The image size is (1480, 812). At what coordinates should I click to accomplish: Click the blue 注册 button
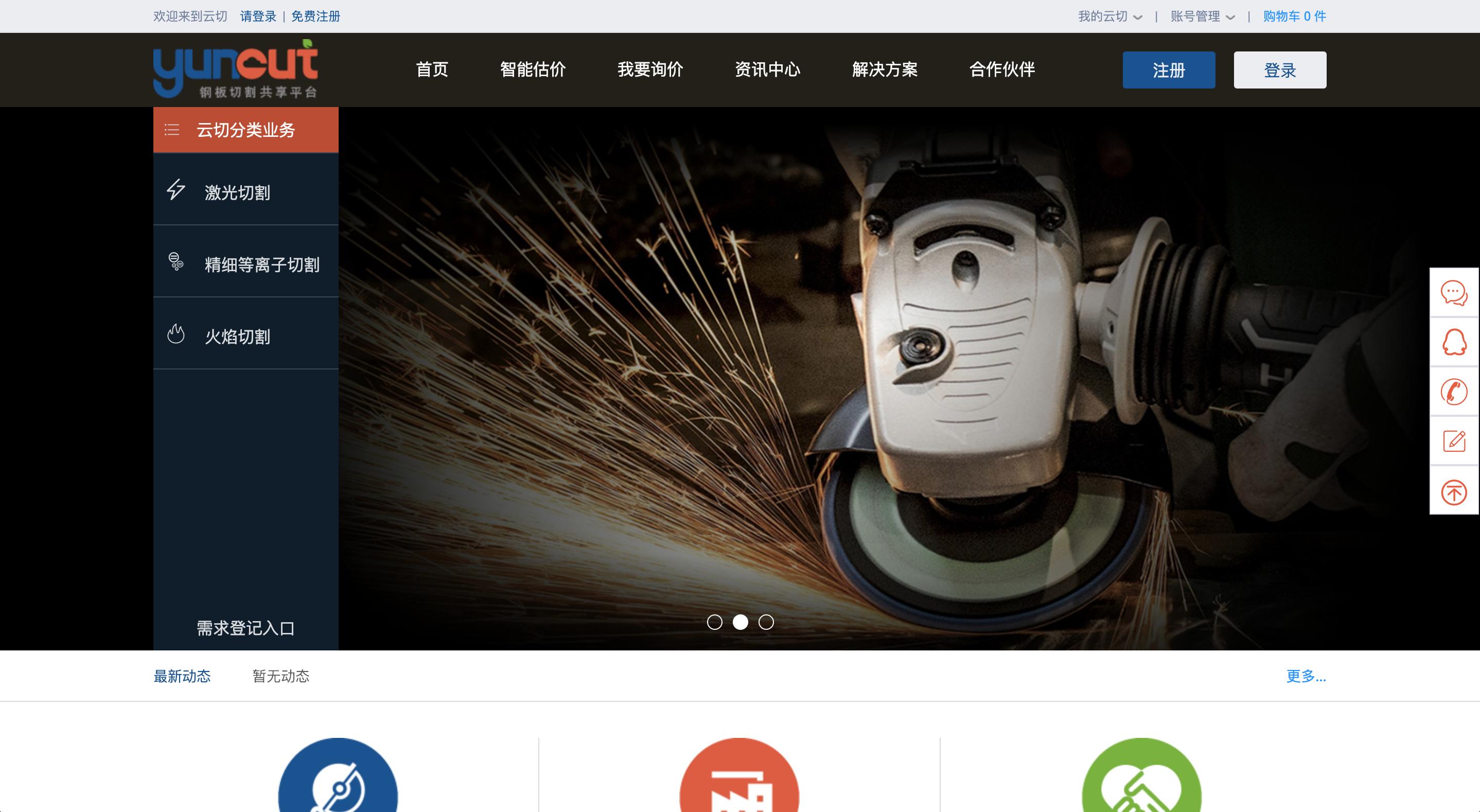click(1169, 69)
